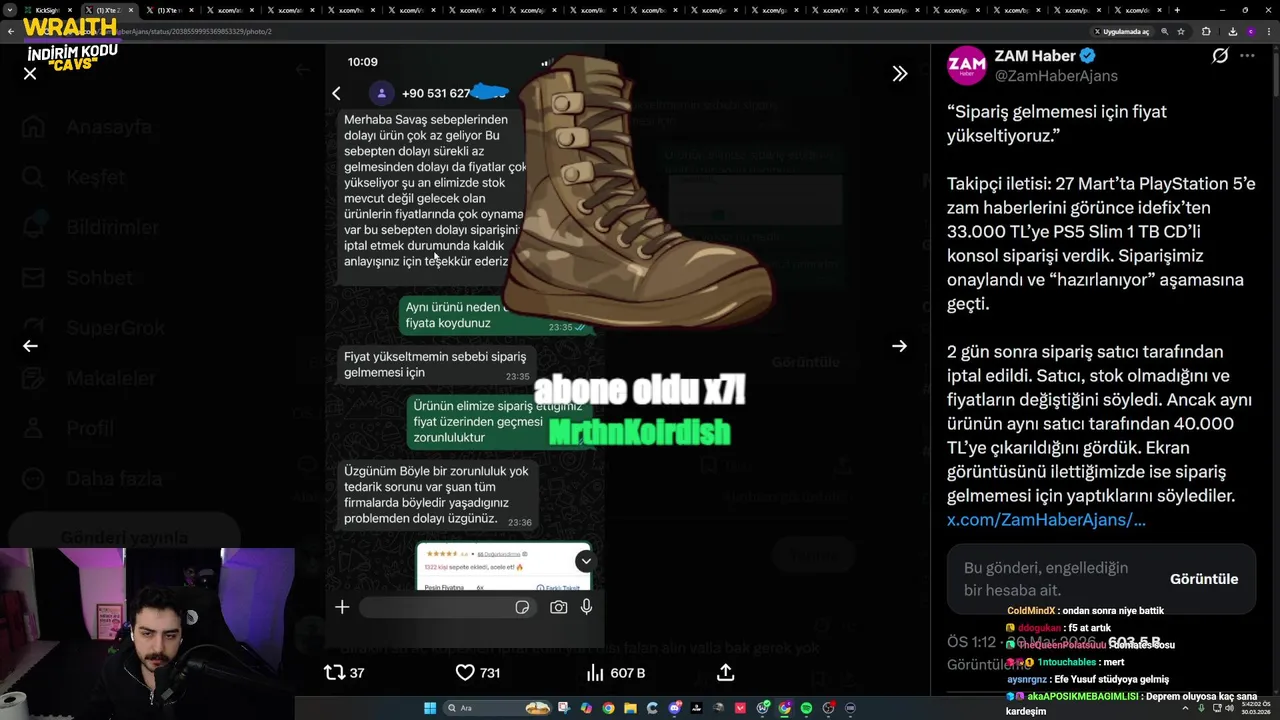Open Copilot from the taskbar

[587, 708]
